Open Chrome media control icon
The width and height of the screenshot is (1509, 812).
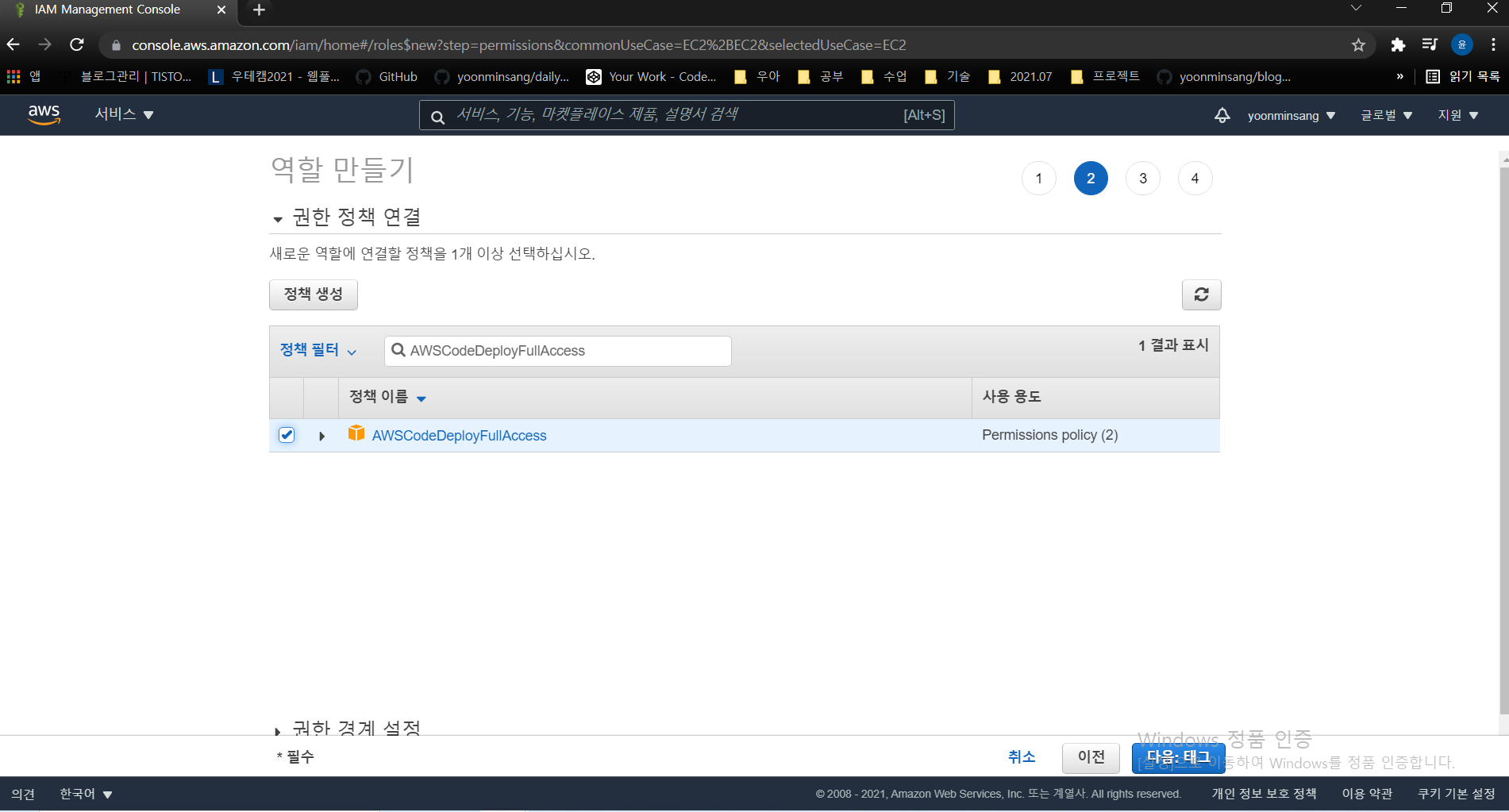click(1430, 44)
